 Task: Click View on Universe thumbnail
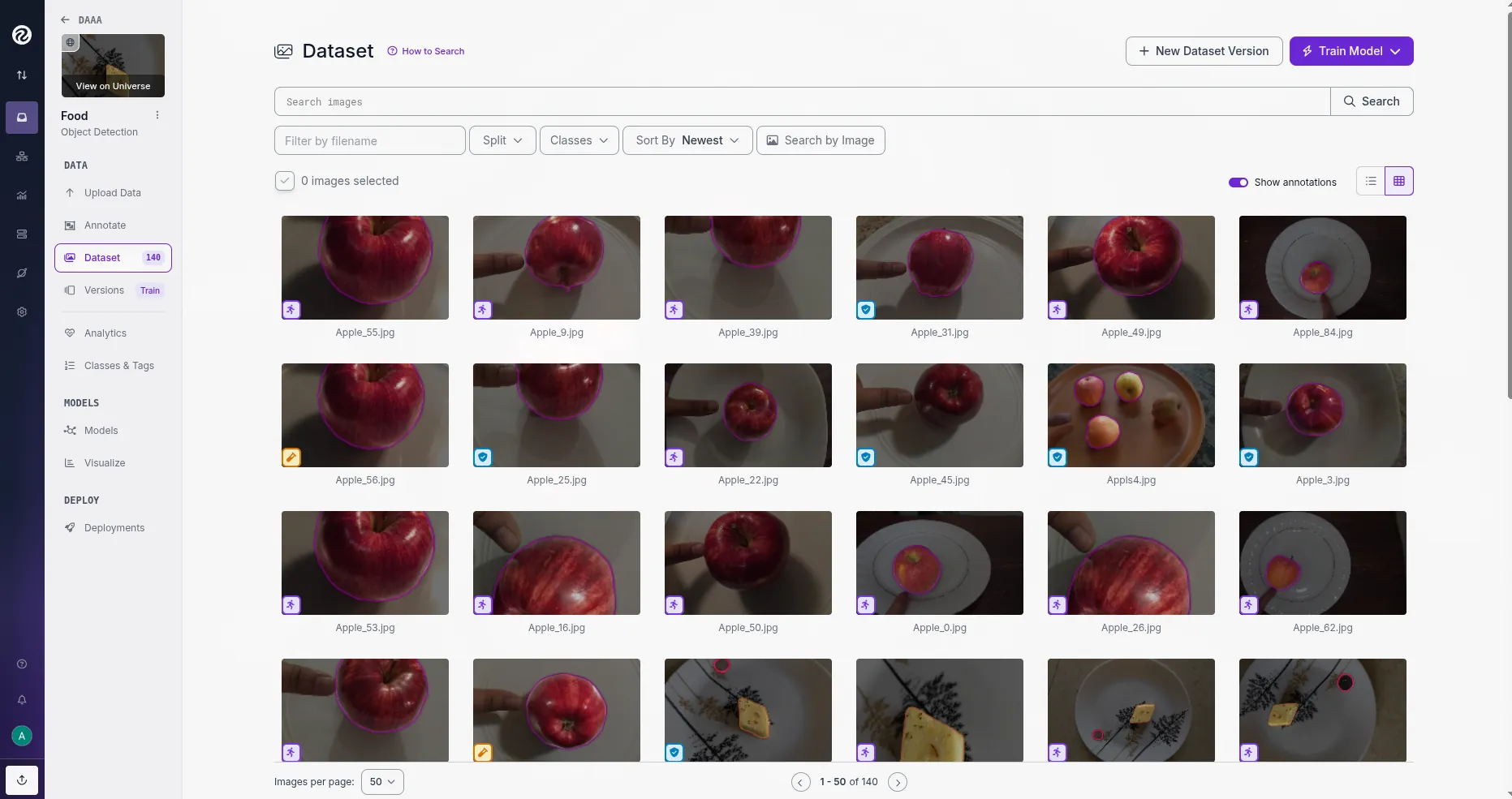click(113, 66)
